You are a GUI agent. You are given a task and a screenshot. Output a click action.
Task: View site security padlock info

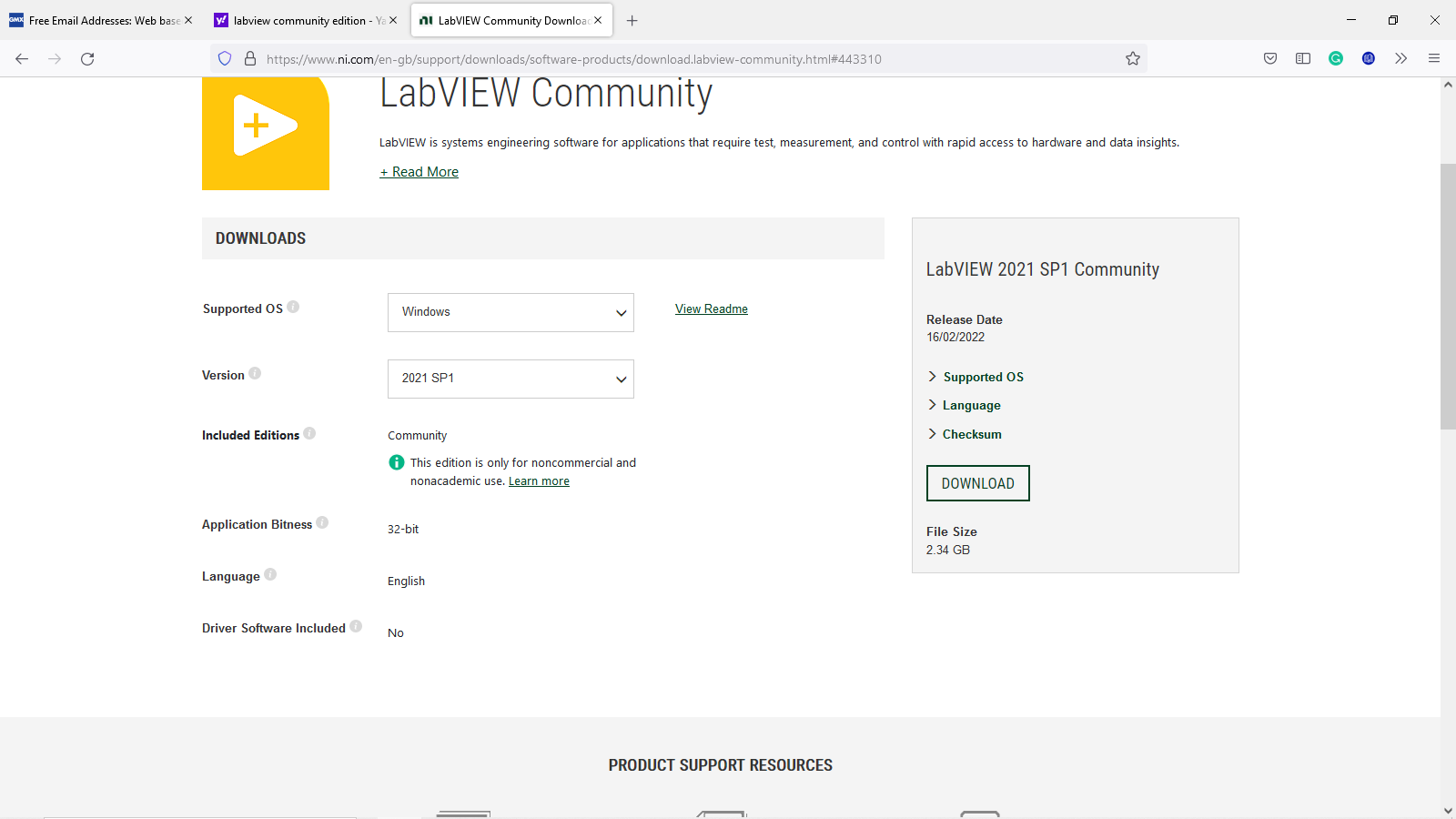click(x=250, y=58)
